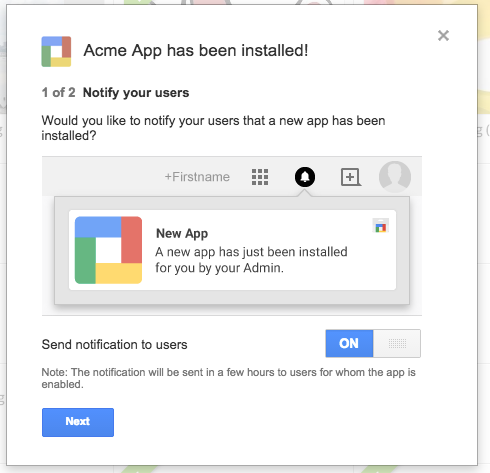Click the +Firstname link
The width and height of the screenshot is (490, 473).
tap(197, 177)
